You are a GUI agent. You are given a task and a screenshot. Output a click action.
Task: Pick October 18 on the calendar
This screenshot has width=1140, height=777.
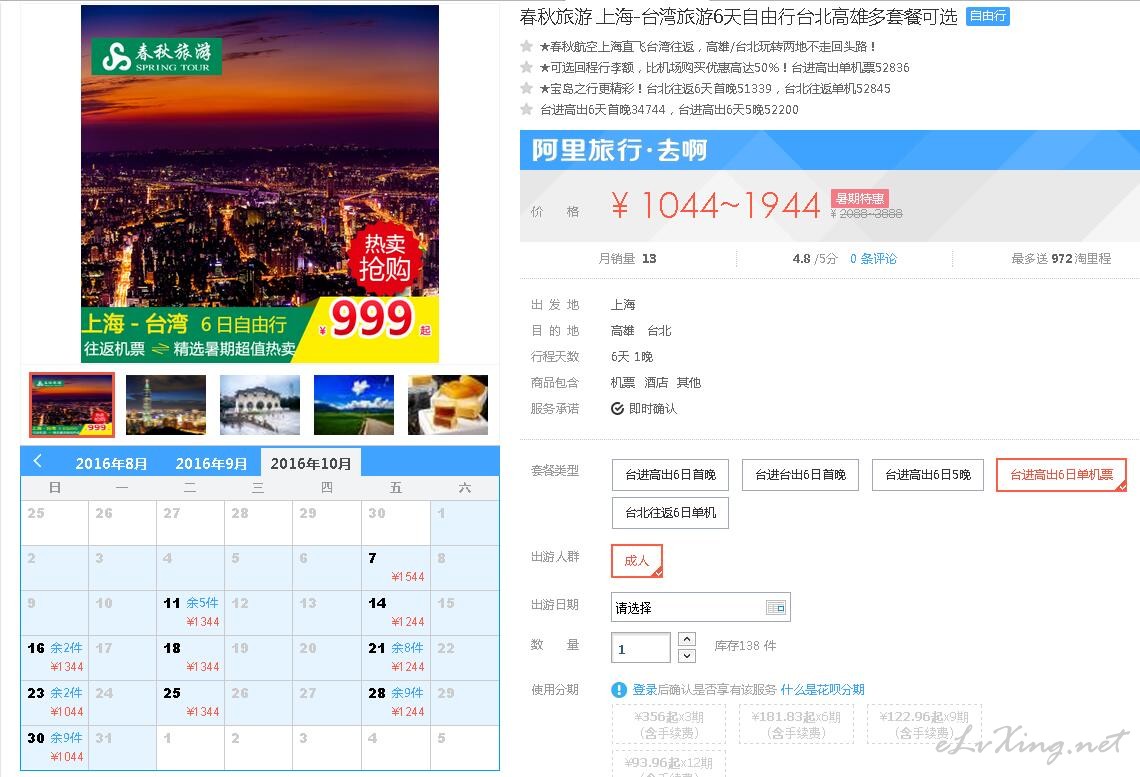(190, 658)
